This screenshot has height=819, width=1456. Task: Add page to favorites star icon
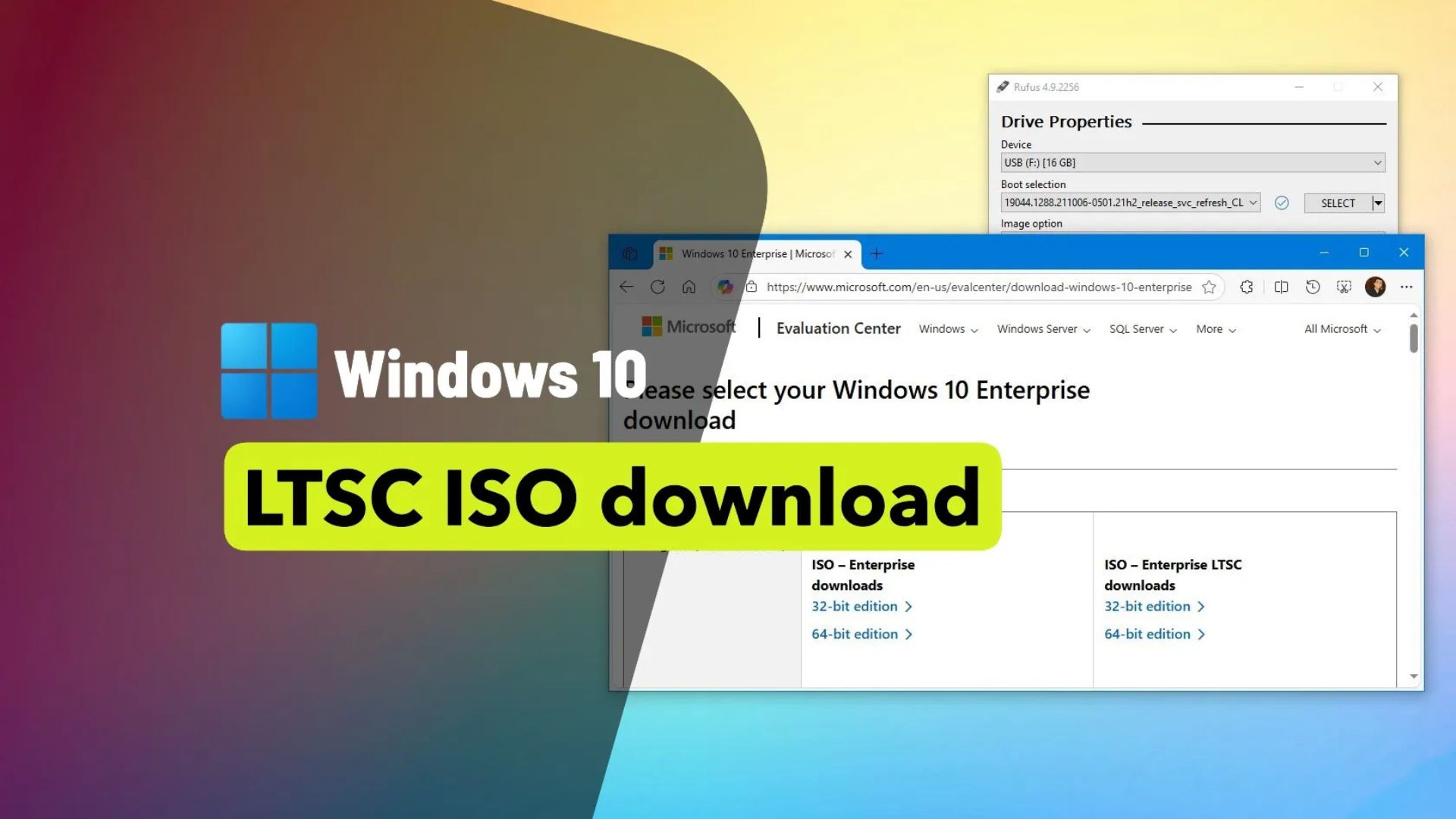[1209, 287]
